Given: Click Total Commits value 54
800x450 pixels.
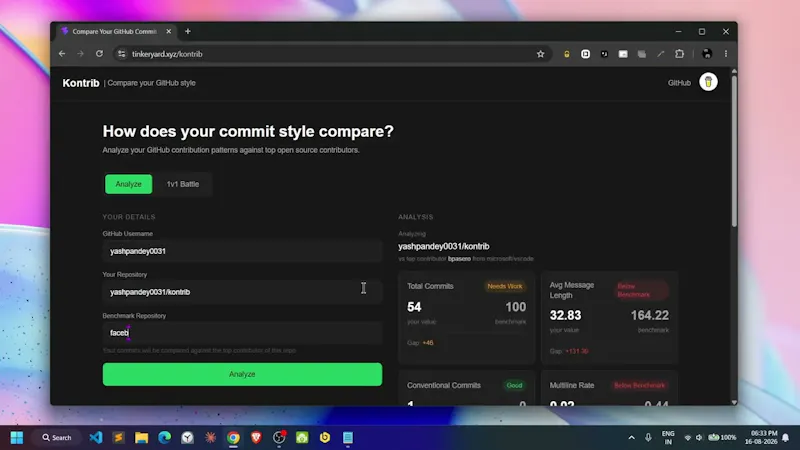Looking at the screenshot, I should [x=414, y=307].
